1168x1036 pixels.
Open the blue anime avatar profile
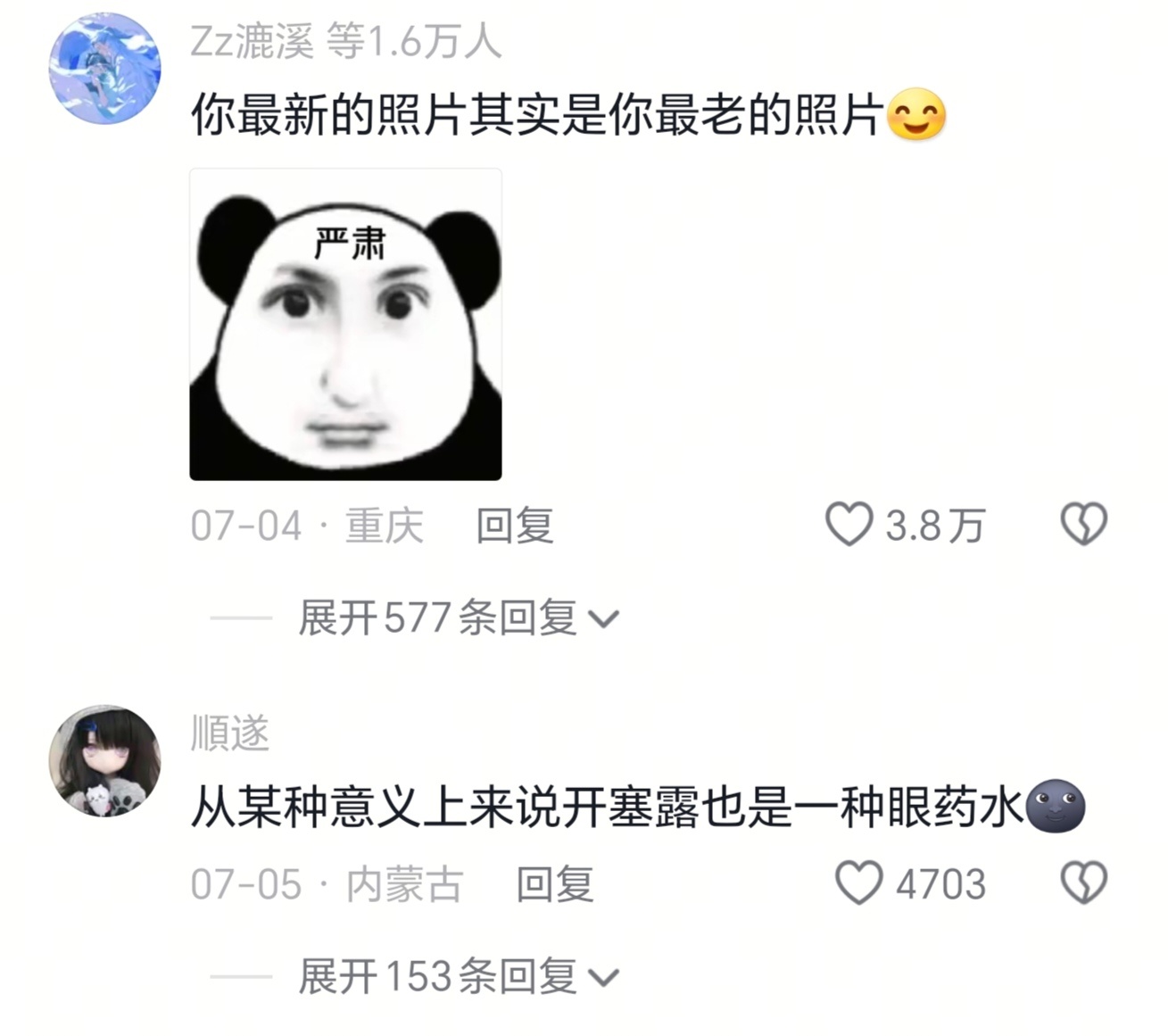tap(104, 68)
